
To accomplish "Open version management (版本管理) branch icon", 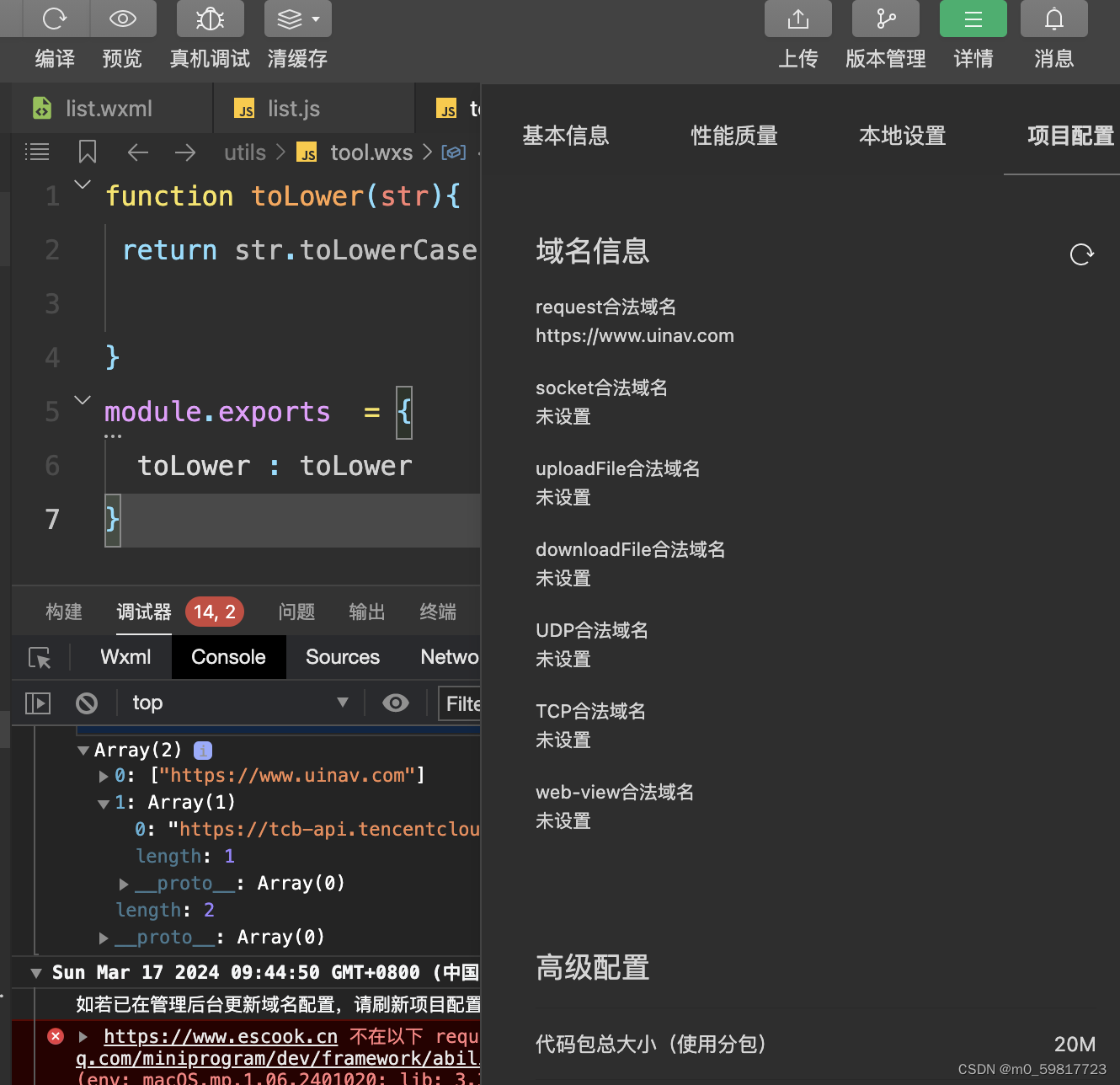I will pyautogui.click(x=886, y=18).
